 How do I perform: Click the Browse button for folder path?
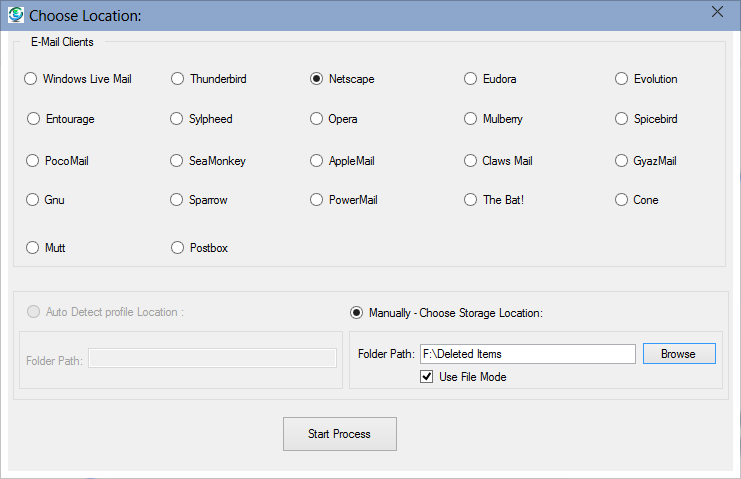tap(678, 354)
